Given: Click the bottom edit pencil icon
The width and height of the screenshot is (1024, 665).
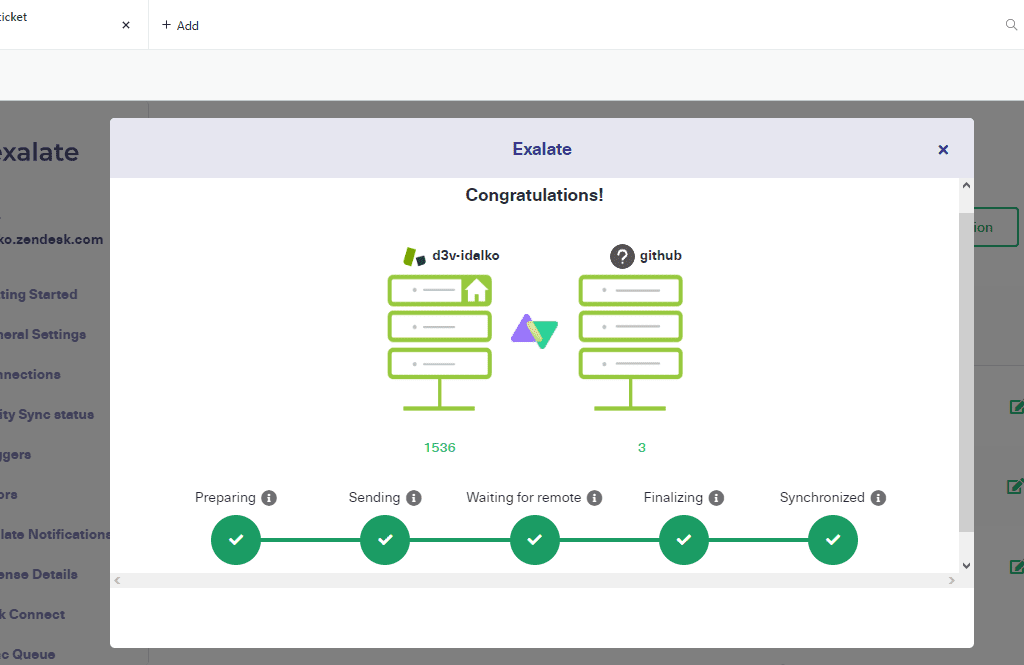Looking at the screenshot, I should (x=1017, y=566).
